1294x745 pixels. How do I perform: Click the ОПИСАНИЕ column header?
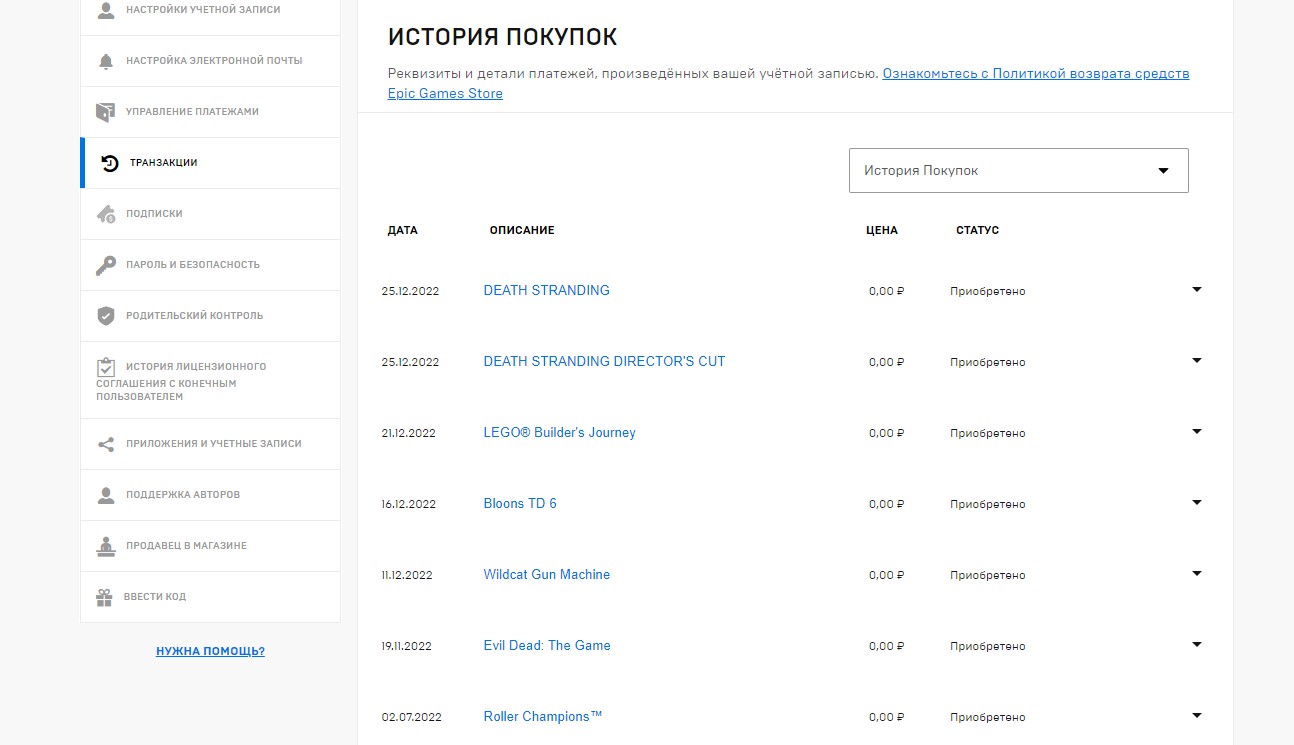pos(522,230)
